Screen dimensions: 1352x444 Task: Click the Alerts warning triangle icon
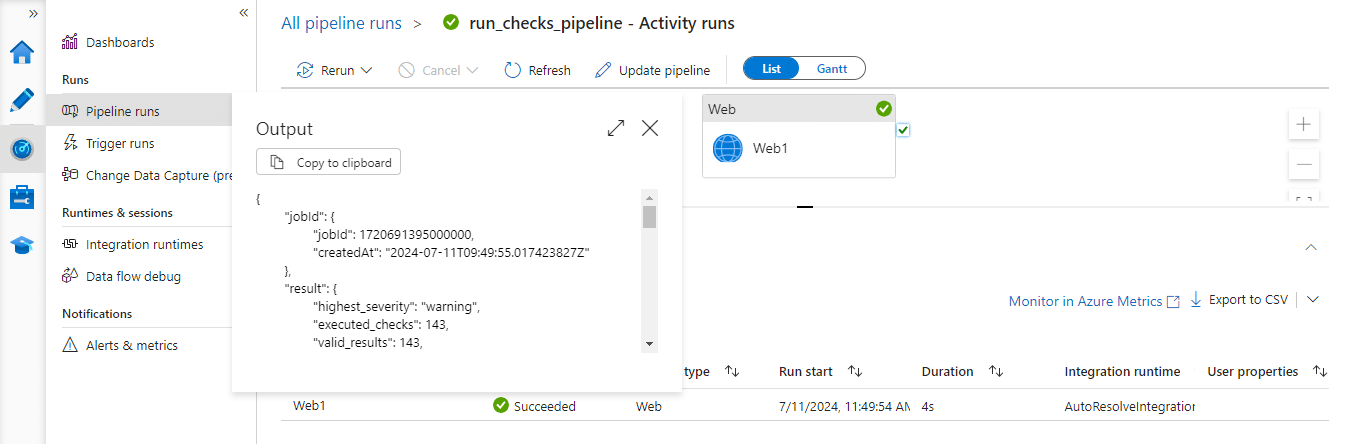pyautogui.click(x=70, y=345)
